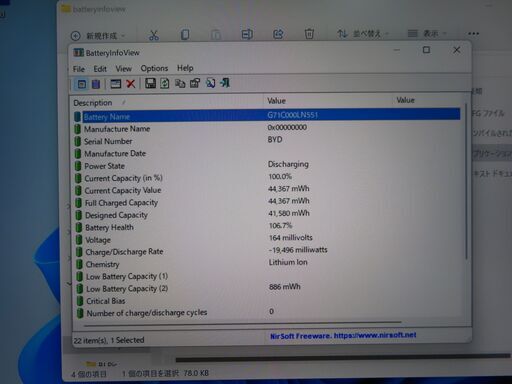Click the Save Selected Items floppy icon

click(x=150, y=83)
